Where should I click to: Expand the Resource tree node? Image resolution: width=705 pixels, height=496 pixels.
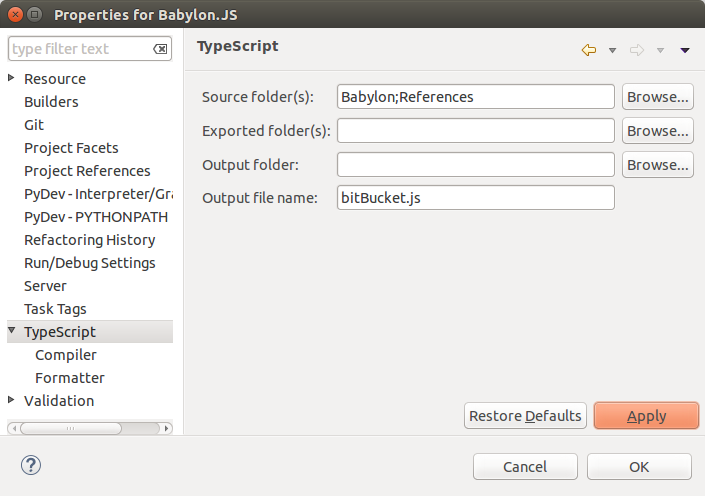pos(11,78)
